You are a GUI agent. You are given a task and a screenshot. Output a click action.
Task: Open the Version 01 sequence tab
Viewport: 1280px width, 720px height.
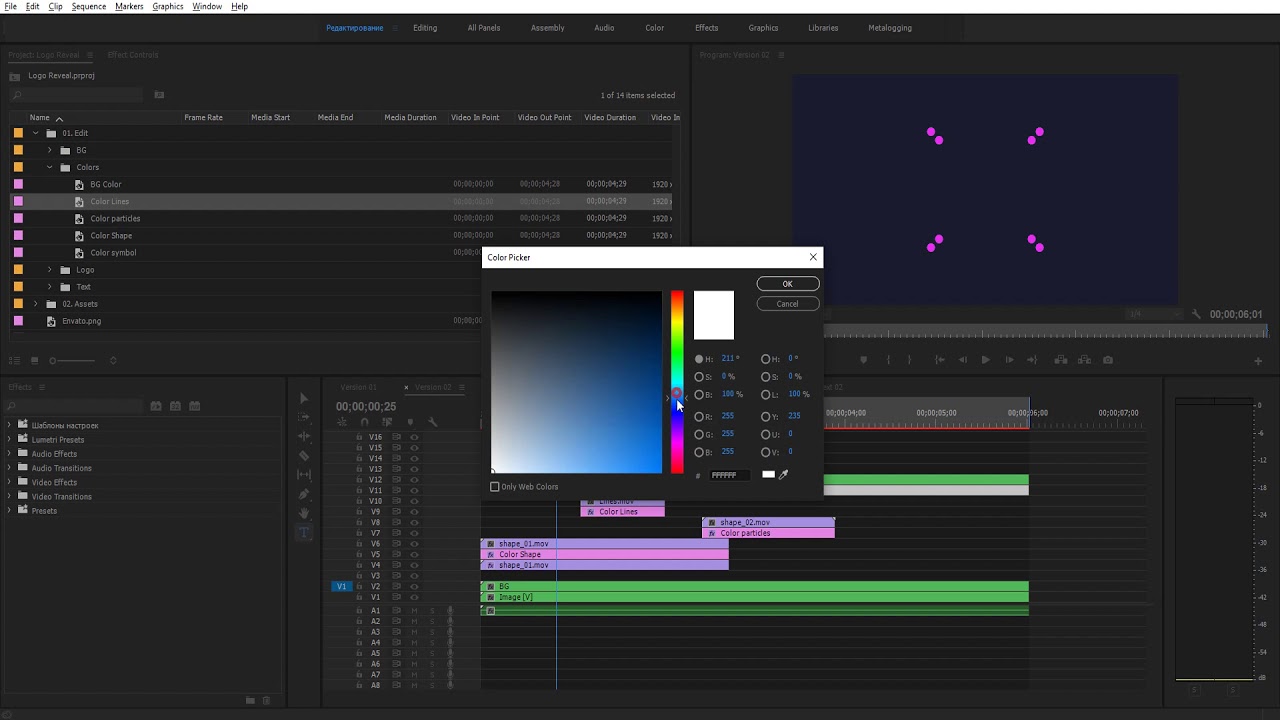(358, 387)
